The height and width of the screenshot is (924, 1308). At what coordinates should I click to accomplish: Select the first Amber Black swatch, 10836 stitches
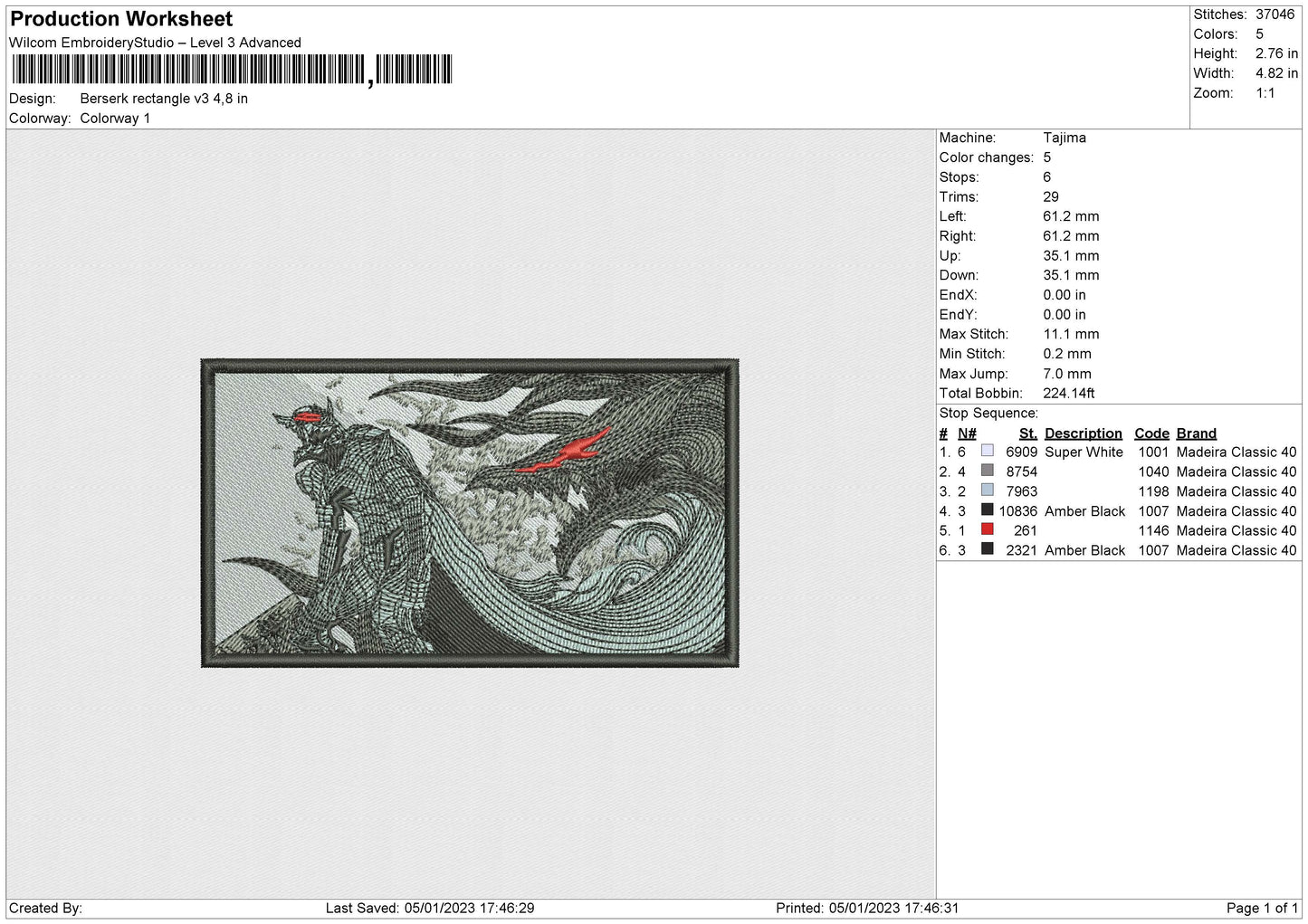(x=988, y=510)
